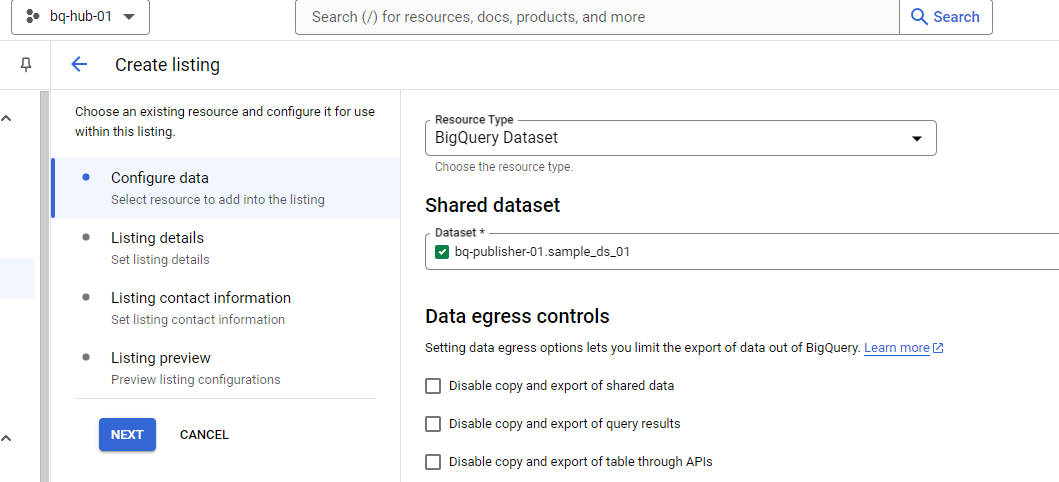The height and width of the screenshot is (482, 1059).
Task: Switch to the Listing details step
Action: 157,238
